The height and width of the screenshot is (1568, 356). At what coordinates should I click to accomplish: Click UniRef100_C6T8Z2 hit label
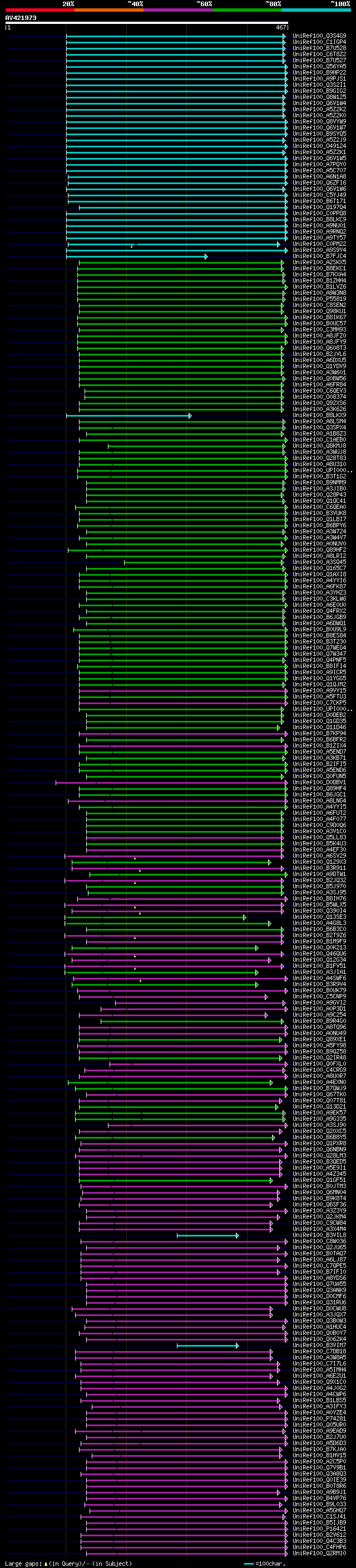pyautogui.click(x=319, y=54)
